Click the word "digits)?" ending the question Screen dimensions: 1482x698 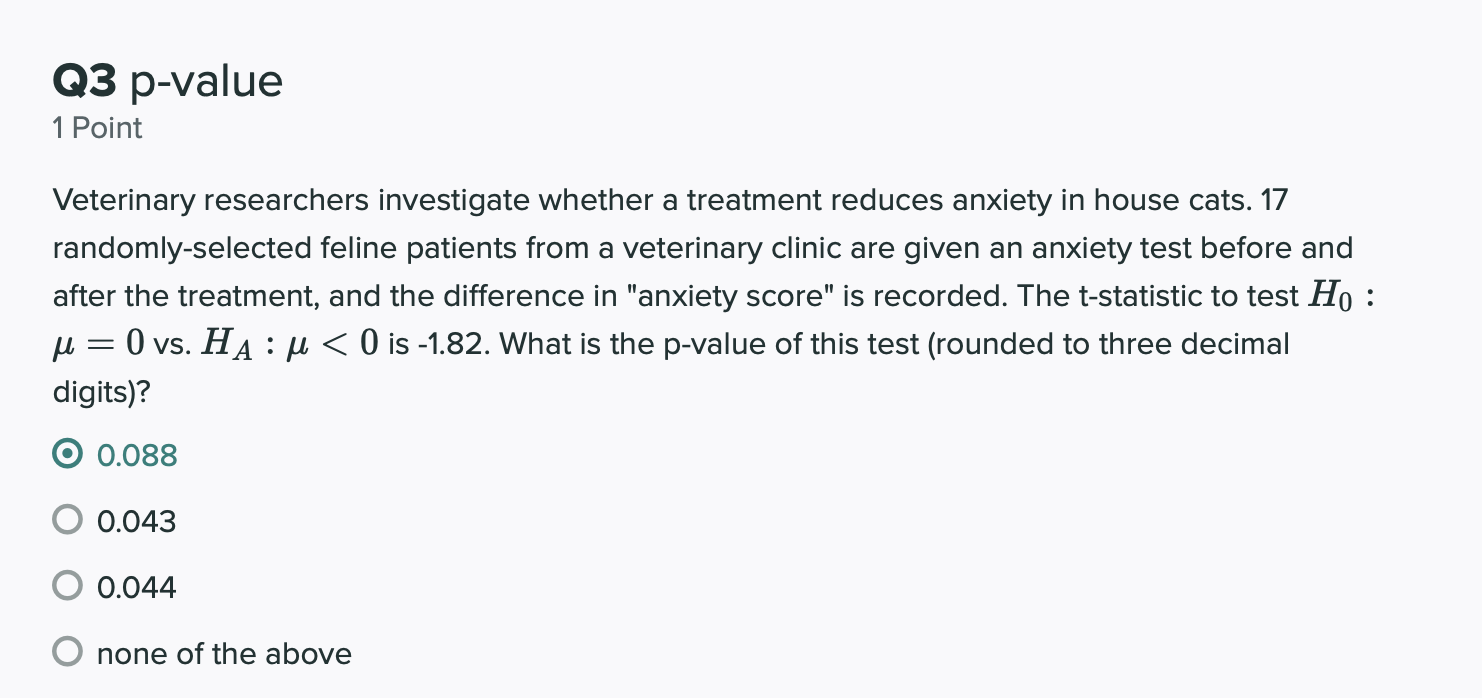pos(102,393)
